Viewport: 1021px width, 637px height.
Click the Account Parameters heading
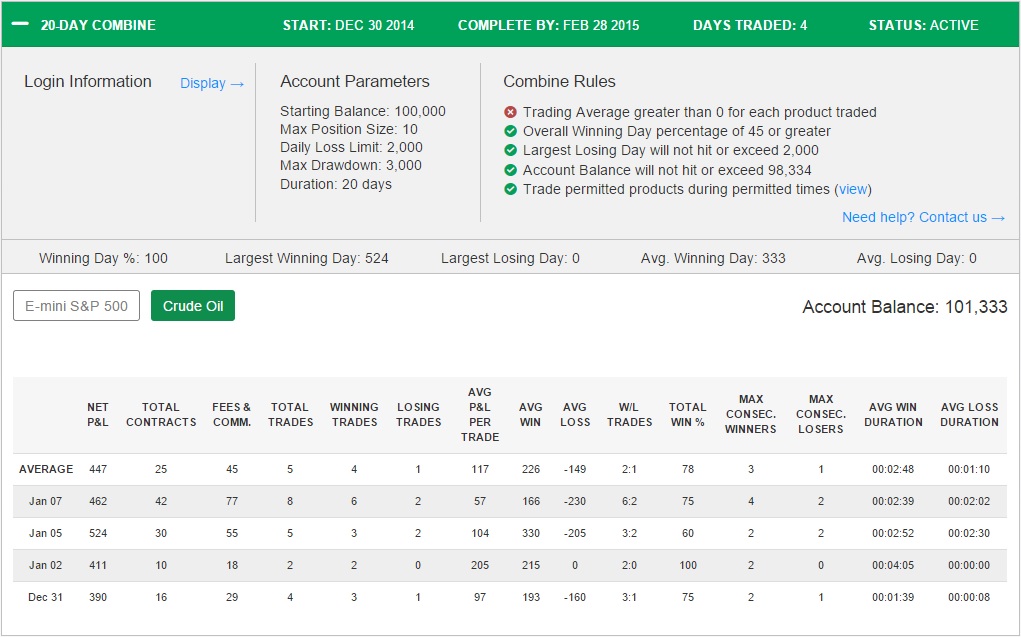tap(355, 81)
